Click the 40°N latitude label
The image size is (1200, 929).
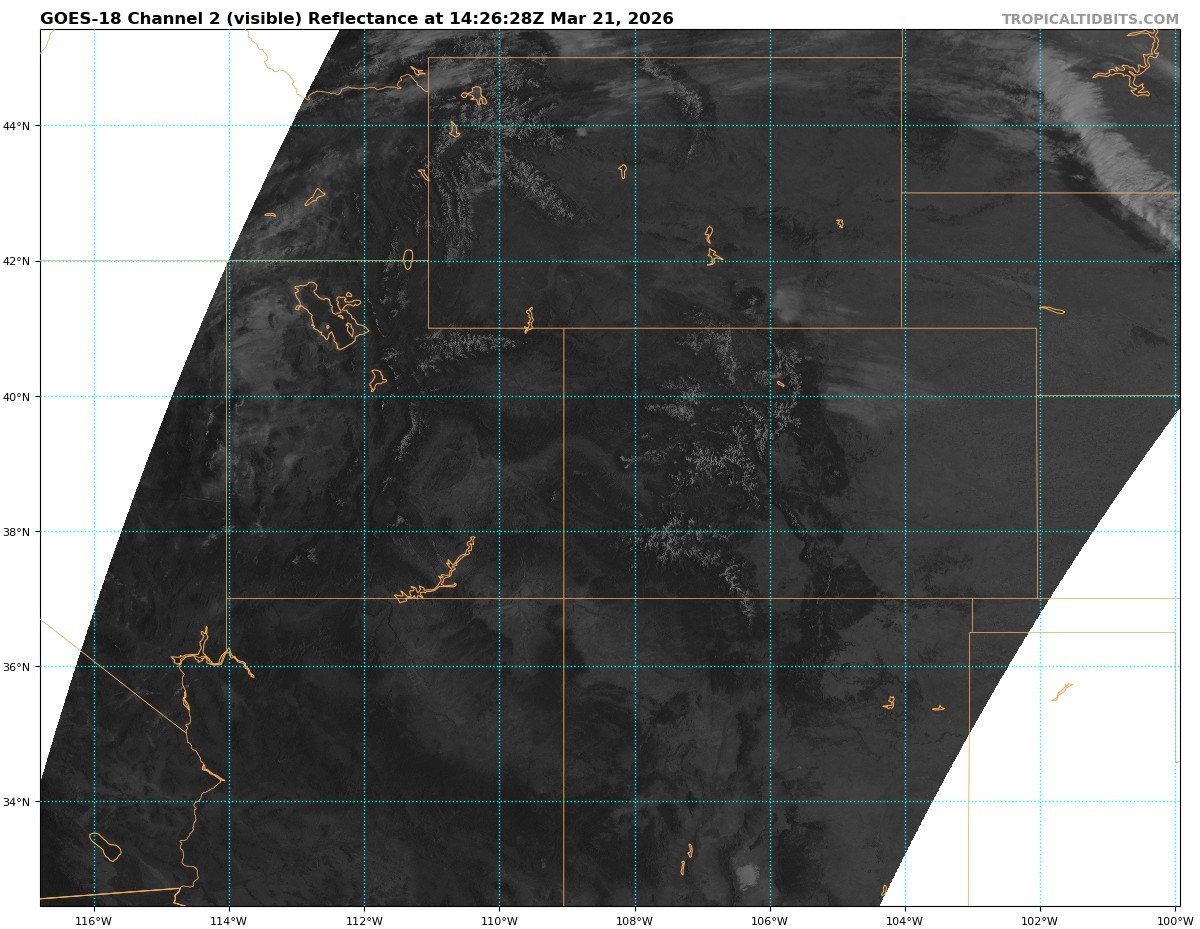19,397
